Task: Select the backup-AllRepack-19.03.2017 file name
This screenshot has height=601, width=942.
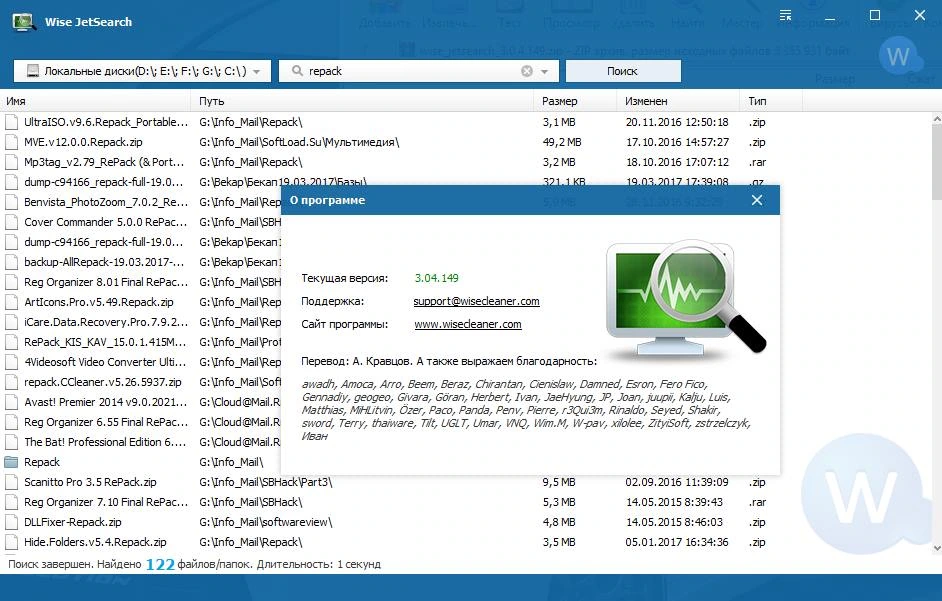Action: pyautogui.click(x=104, y=262)
